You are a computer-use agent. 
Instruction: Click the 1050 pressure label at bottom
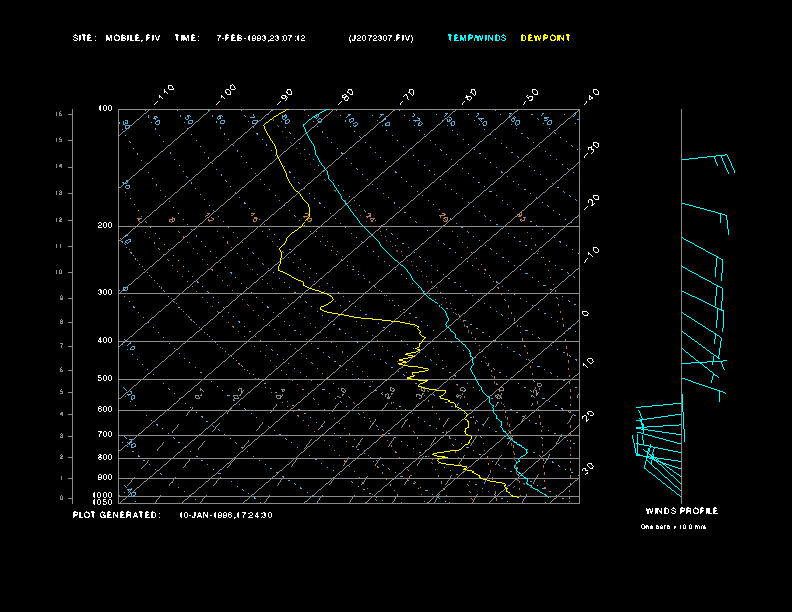click(x=104, y=502)
